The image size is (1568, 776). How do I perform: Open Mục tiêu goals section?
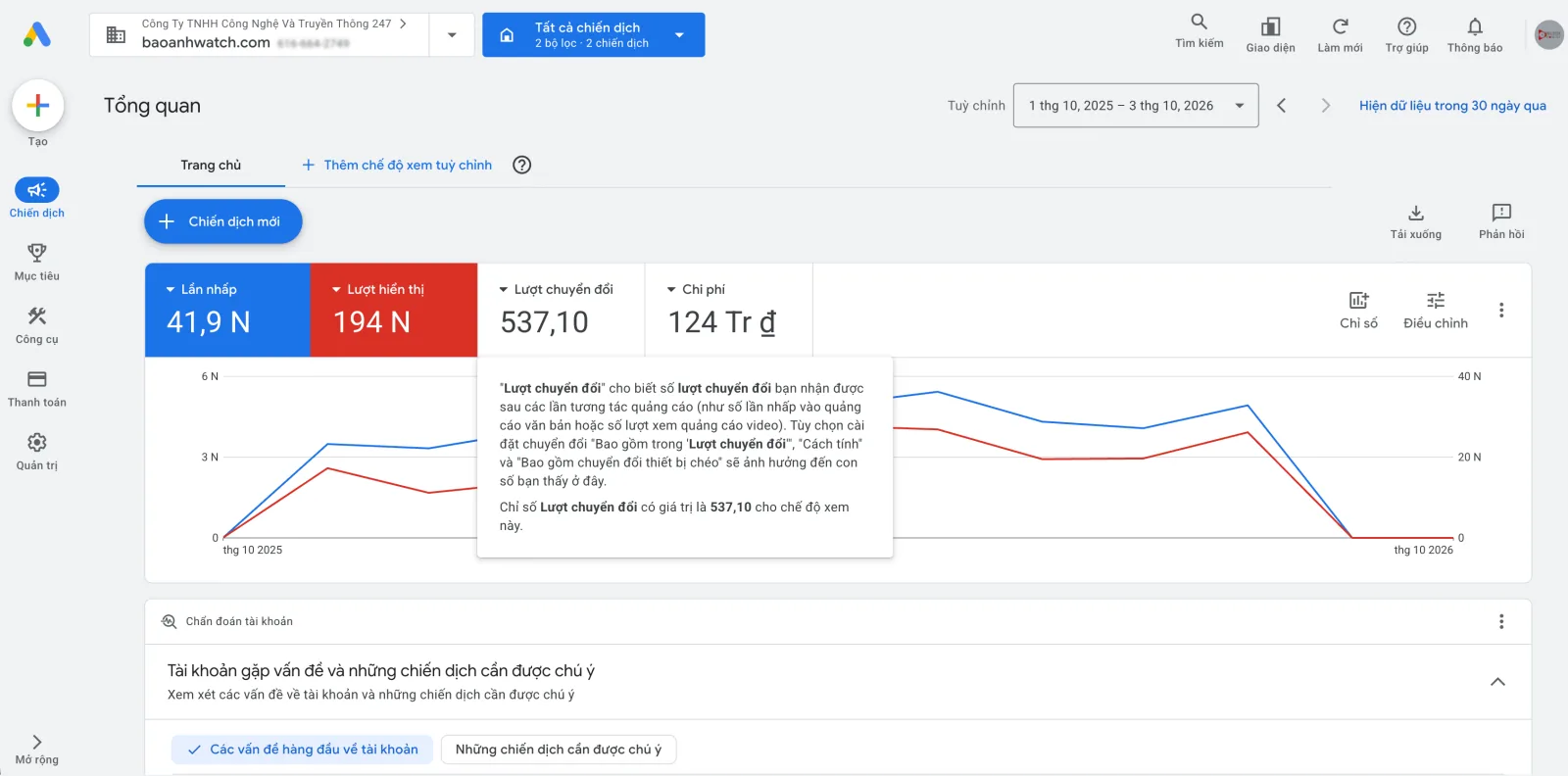pos(37,262)
